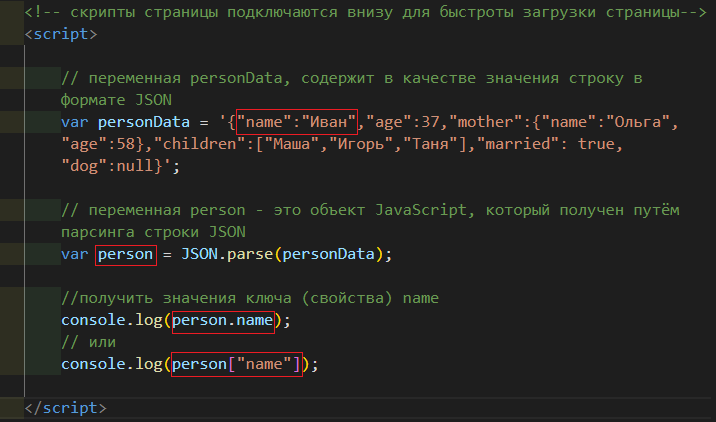Click comment 'получить значения ключа (свойства) name'

click(250, 298)
